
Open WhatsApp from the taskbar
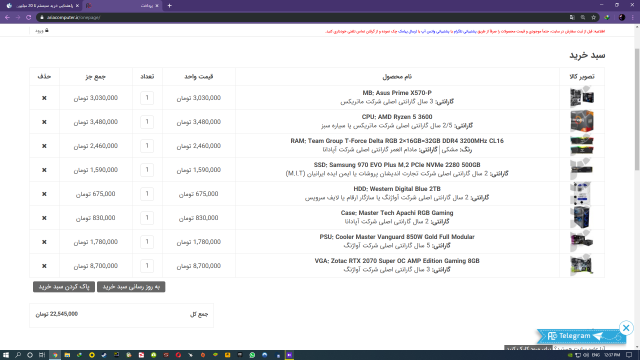tap(252, 355)
